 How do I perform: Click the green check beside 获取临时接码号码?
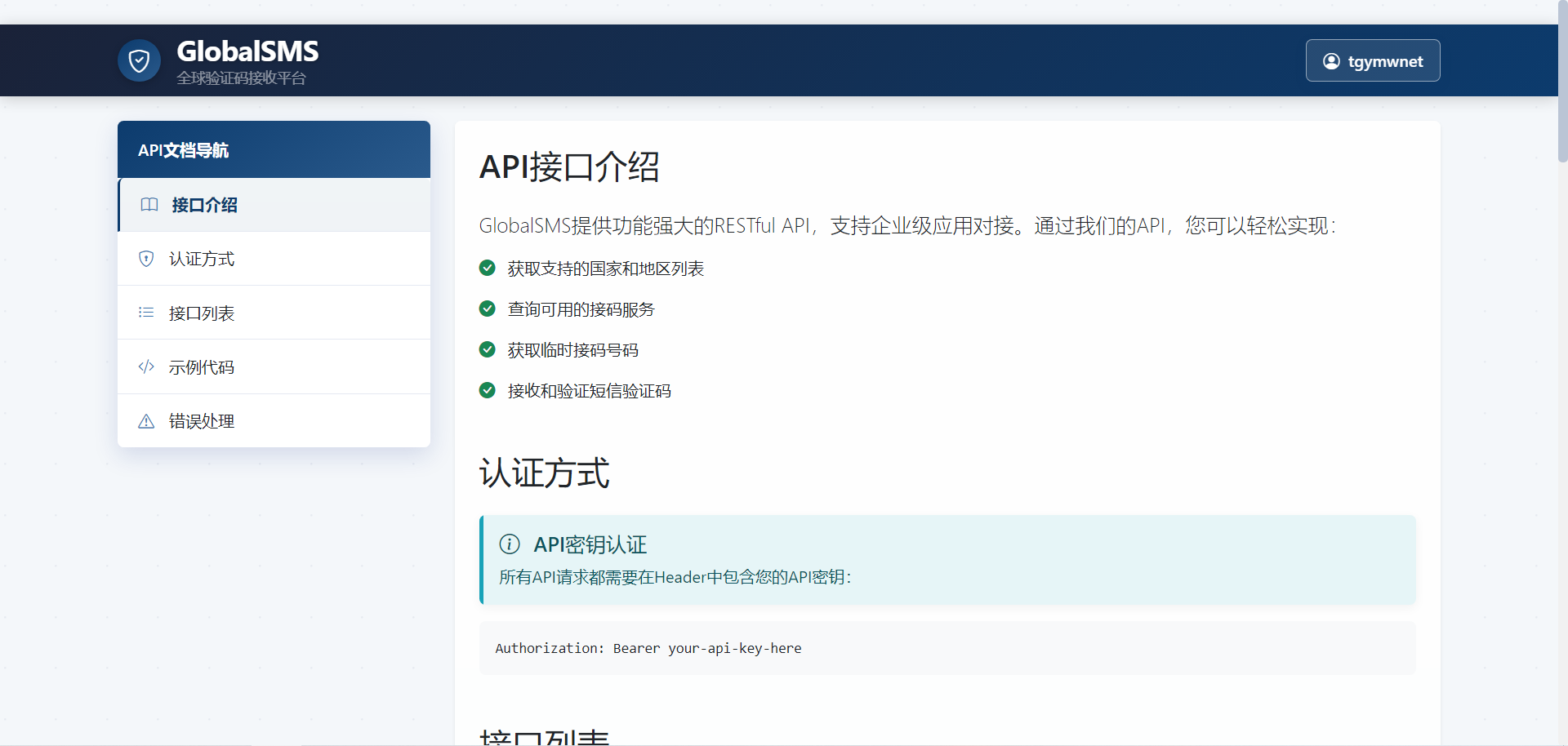488,349
